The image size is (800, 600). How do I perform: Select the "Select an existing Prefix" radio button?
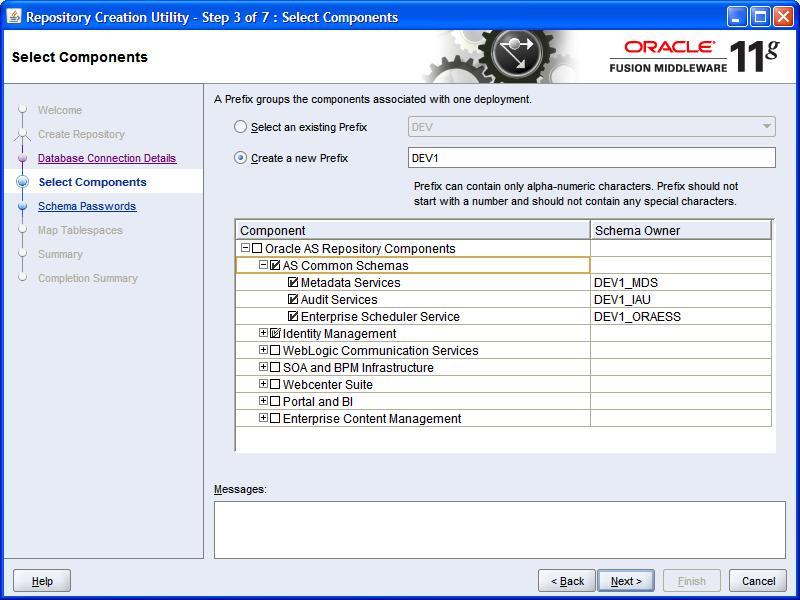coord(239,127)
